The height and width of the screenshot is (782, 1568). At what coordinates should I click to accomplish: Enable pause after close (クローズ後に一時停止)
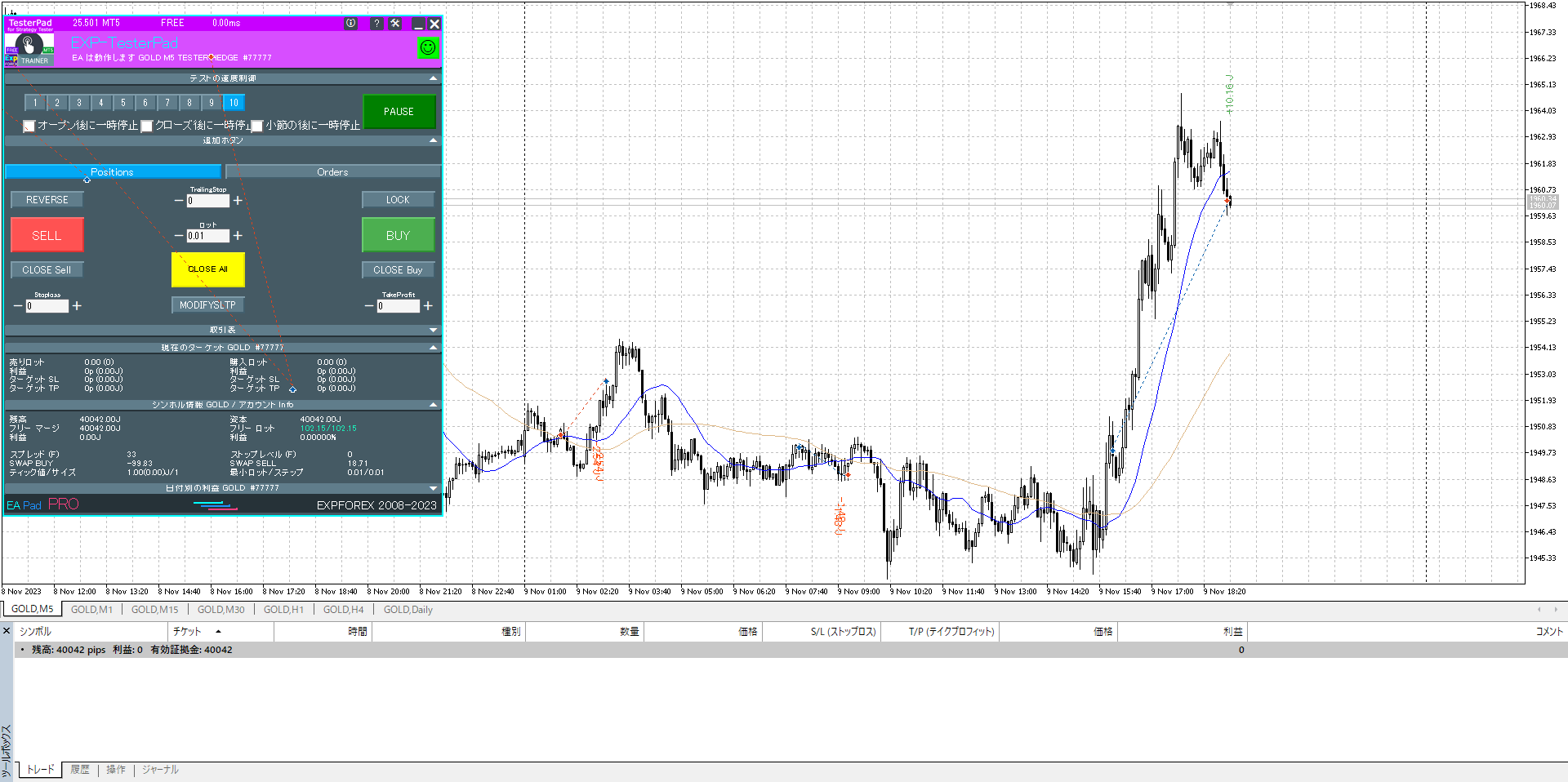tap(147, 126)
